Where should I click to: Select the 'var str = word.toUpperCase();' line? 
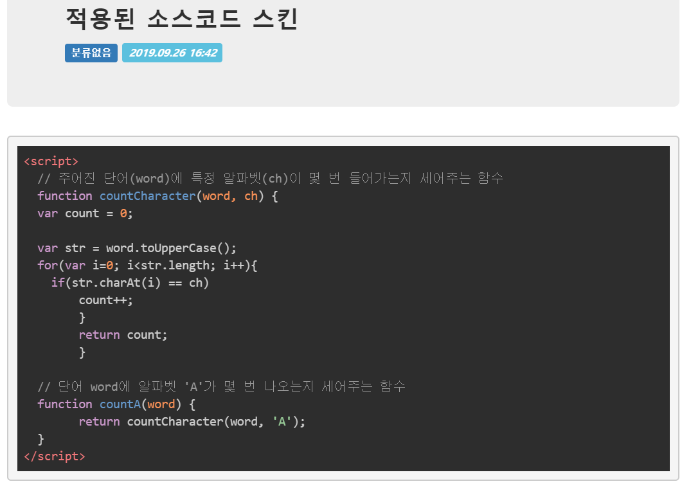tap(137, 248)
